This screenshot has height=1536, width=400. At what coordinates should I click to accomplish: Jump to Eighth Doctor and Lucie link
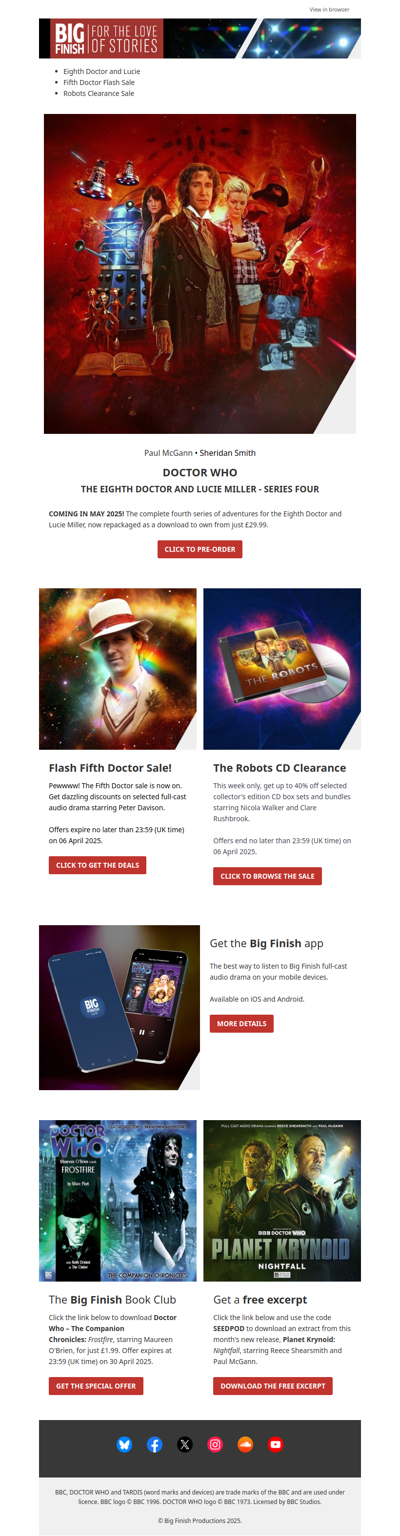click(x=102, y=72)
